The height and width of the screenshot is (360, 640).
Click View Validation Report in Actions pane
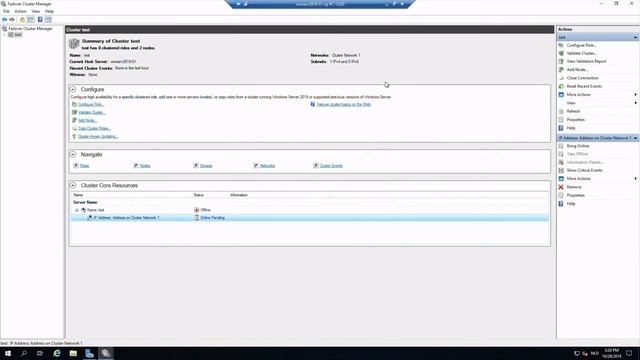(587, 61)
